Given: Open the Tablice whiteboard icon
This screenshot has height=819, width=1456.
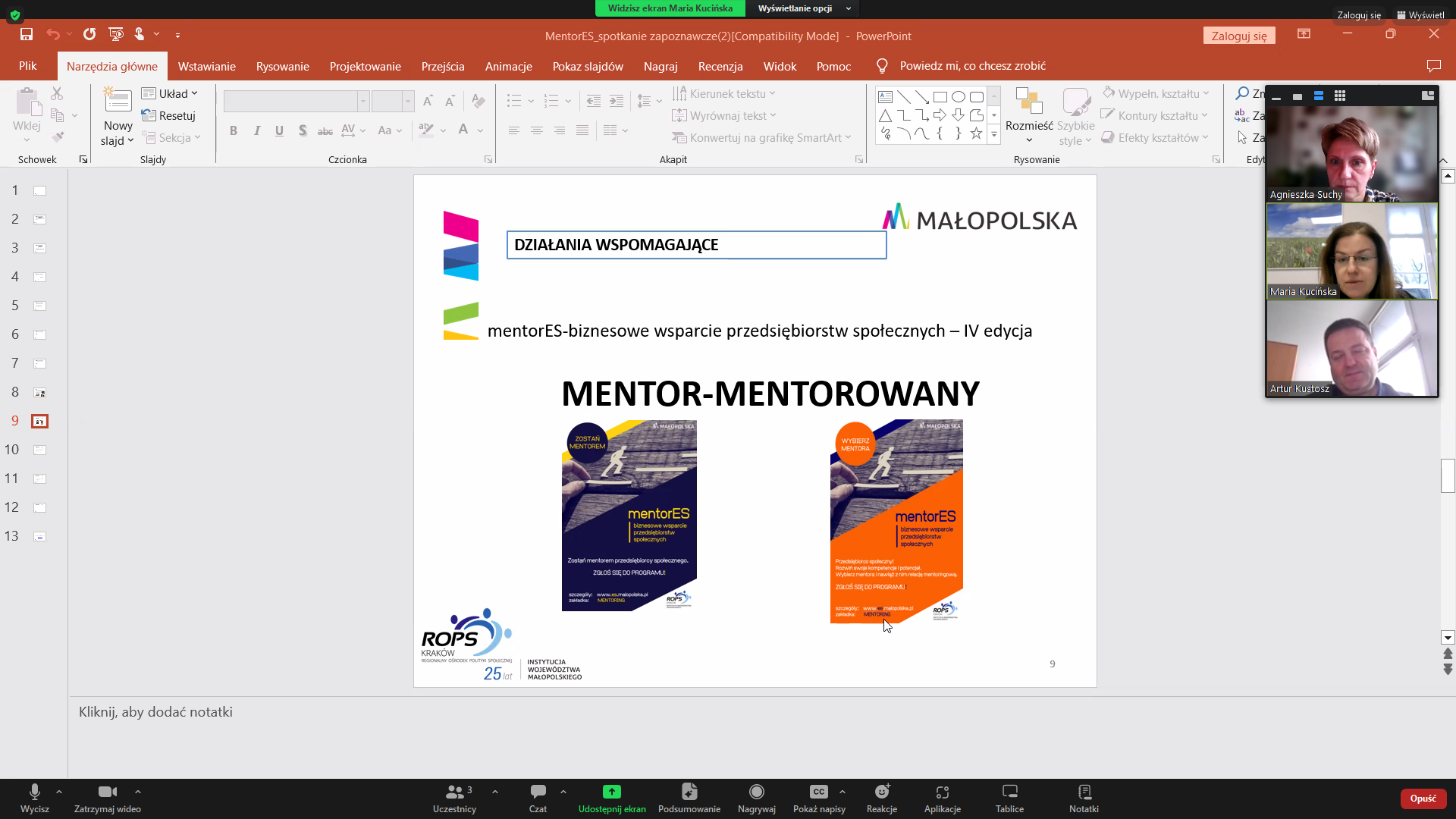Looking at the screenshot, I should pyautogui.click(x=1009, y=792).
